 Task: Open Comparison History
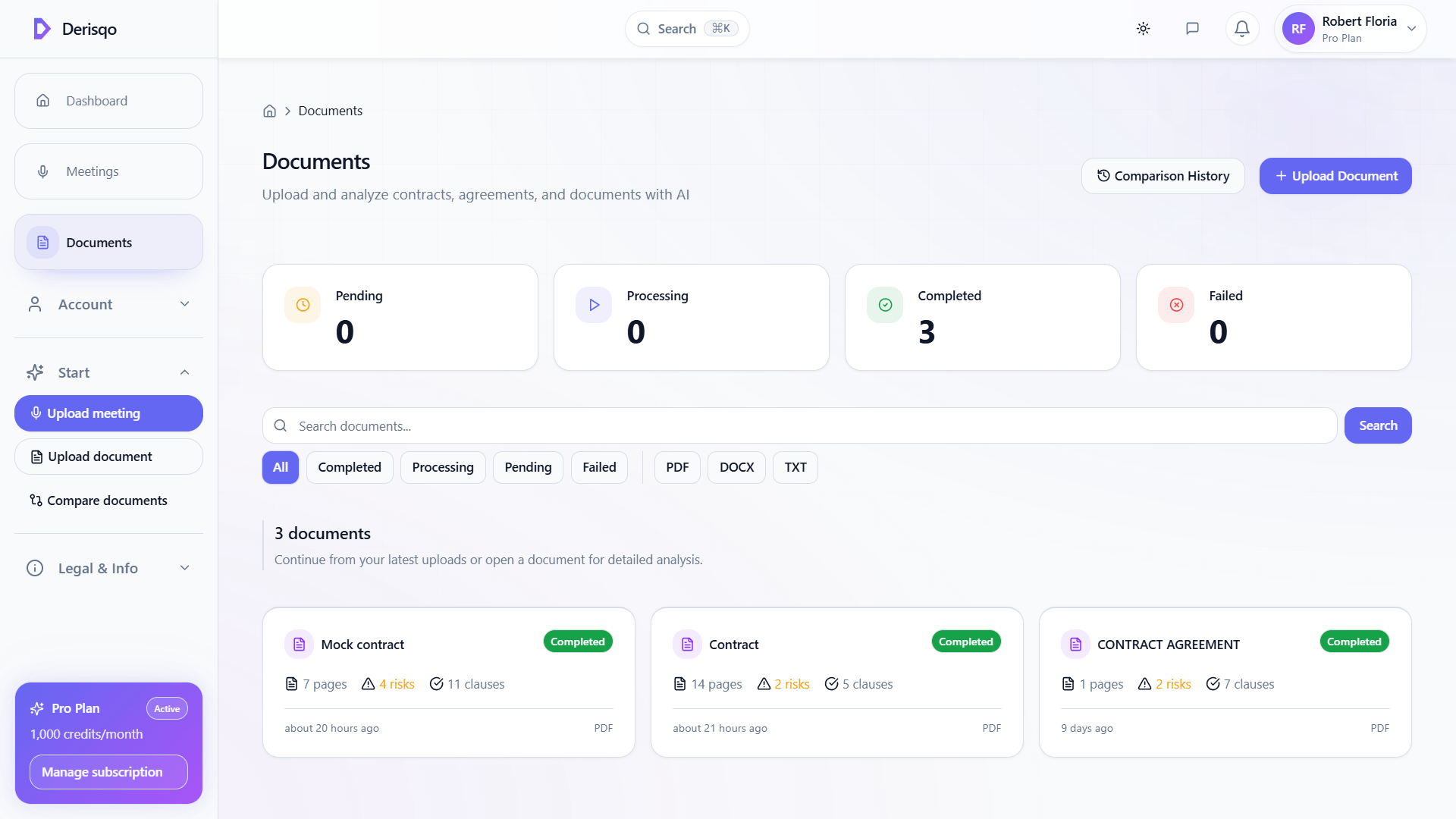1163,175
